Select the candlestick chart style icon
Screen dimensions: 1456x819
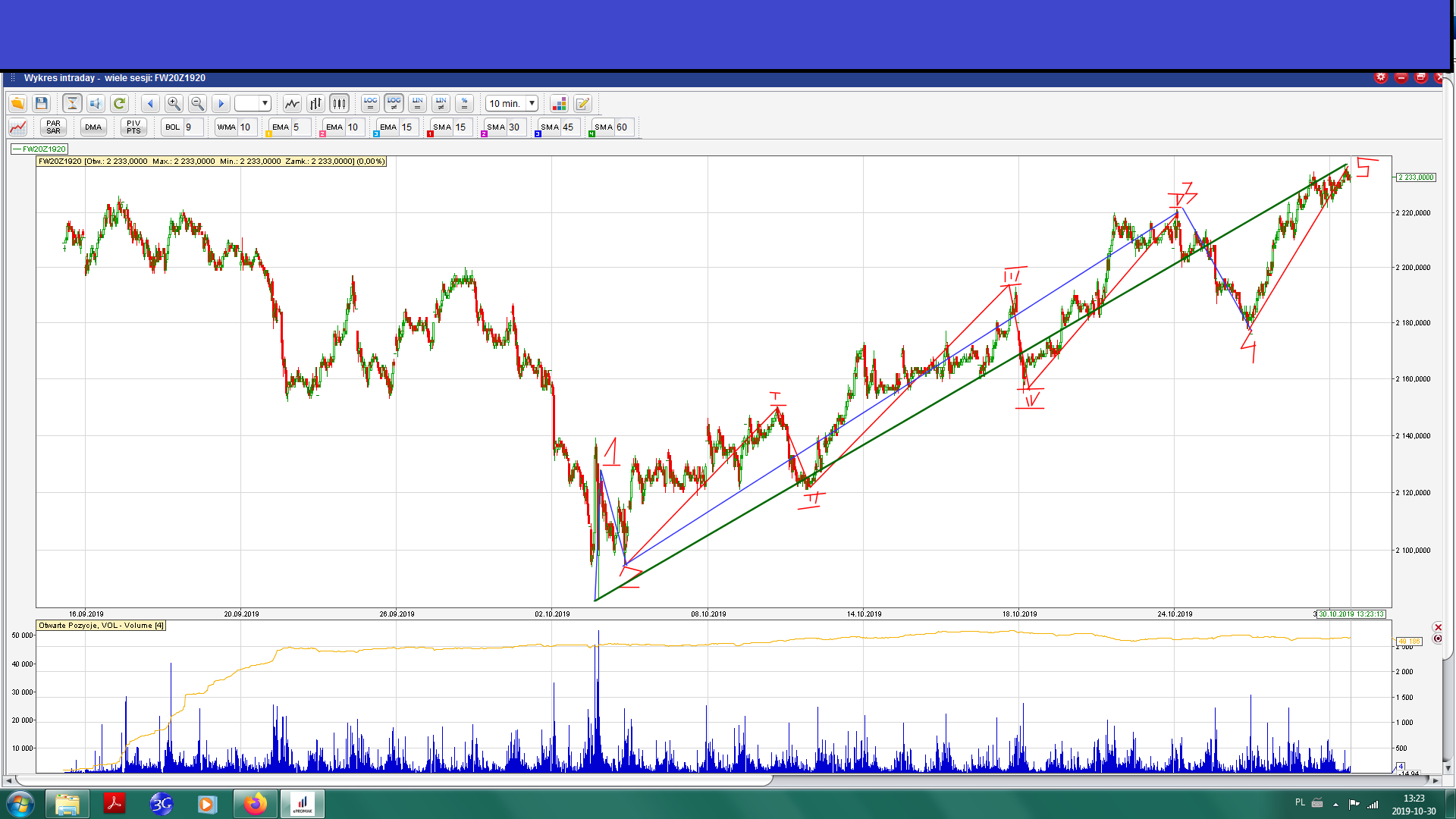[x=339, y=103]
